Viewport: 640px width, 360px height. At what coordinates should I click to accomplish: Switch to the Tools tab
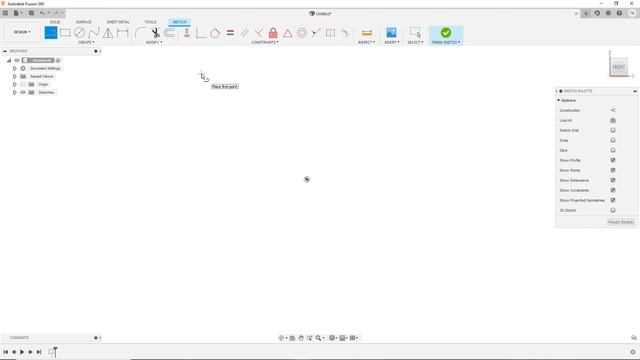pos(150,22)
